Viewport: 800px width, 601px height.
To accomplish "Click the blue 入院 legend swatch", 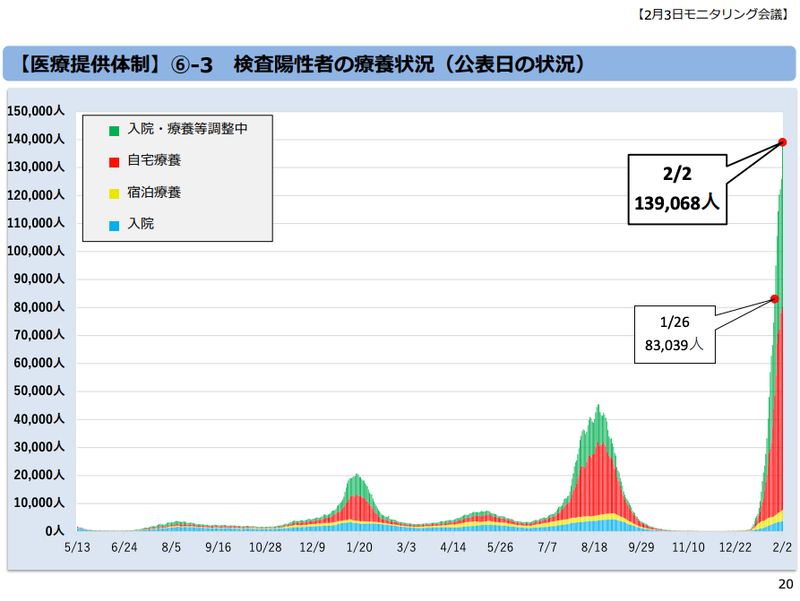I will (x=115, y=225).
